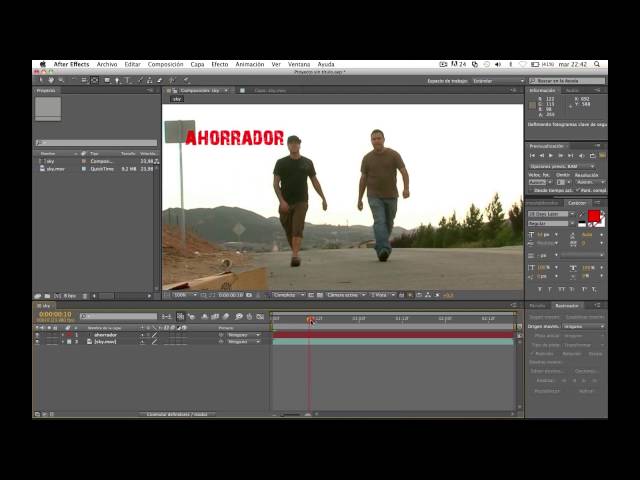Open parent dropdown for ahorrador layer
The height and width of the screenshot is (480, 640).
(244, 335)
